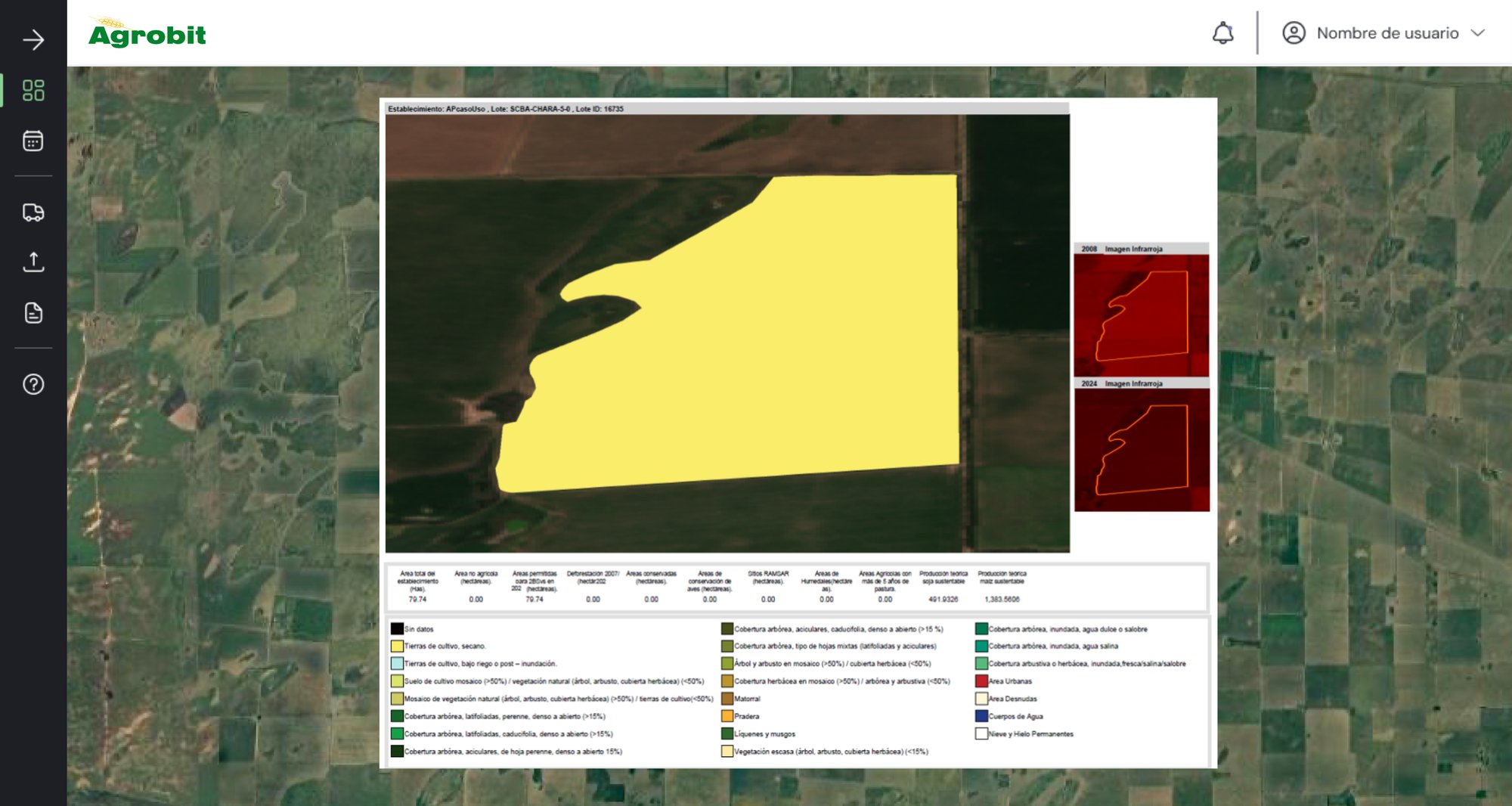Click legend 'Cobertura arbórea, aciculares, de hoja perenne'
The image size is (1512, 806).
tap(513, 752)
